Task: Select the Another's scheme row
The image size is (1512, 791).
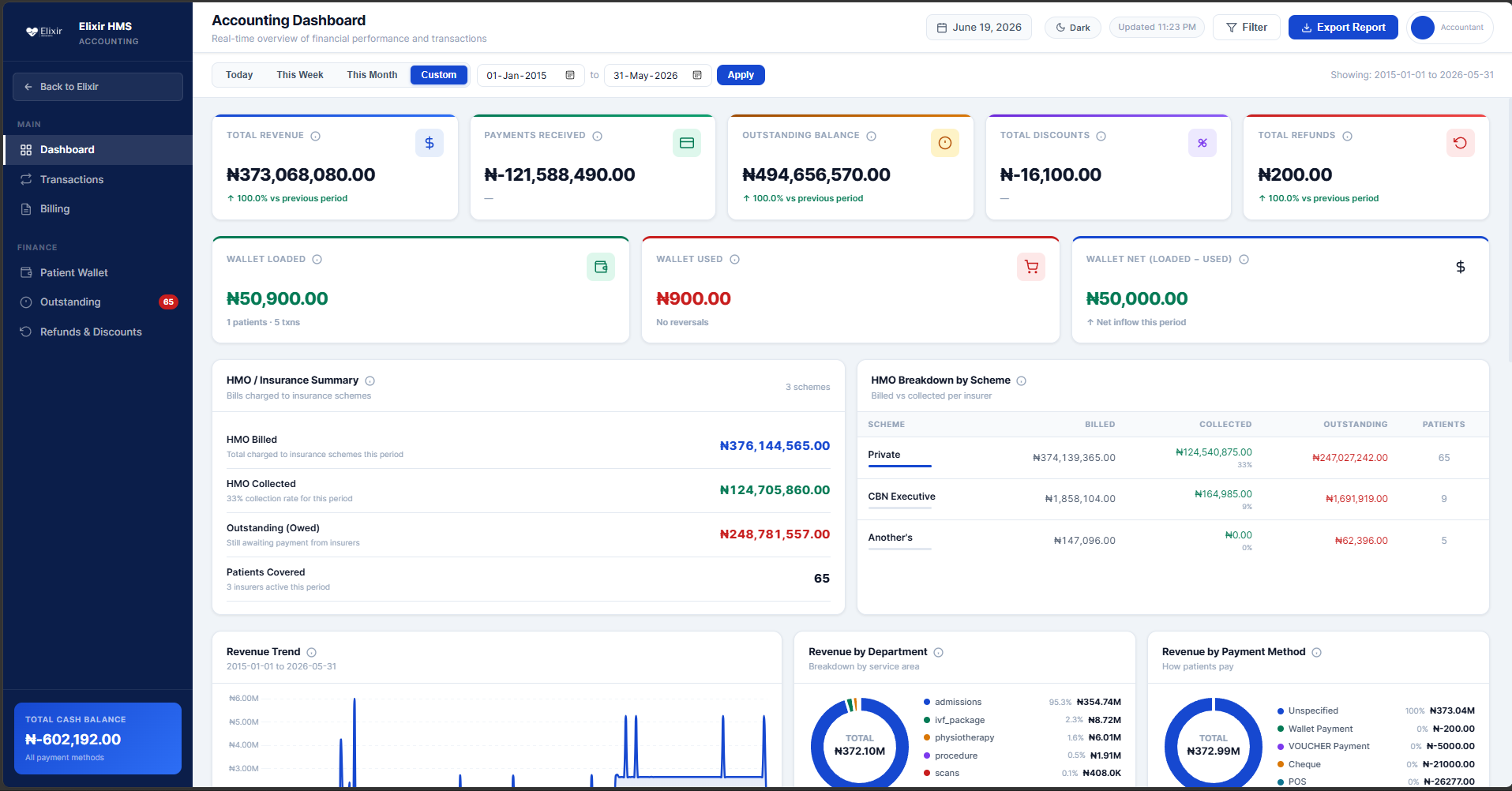Action: [x=1172, y=541]
